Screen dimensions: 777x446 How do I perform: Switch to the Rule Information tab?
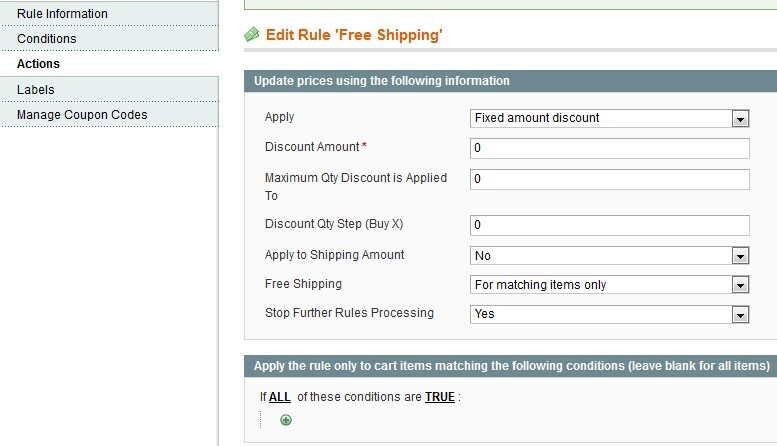coord(62,14)
